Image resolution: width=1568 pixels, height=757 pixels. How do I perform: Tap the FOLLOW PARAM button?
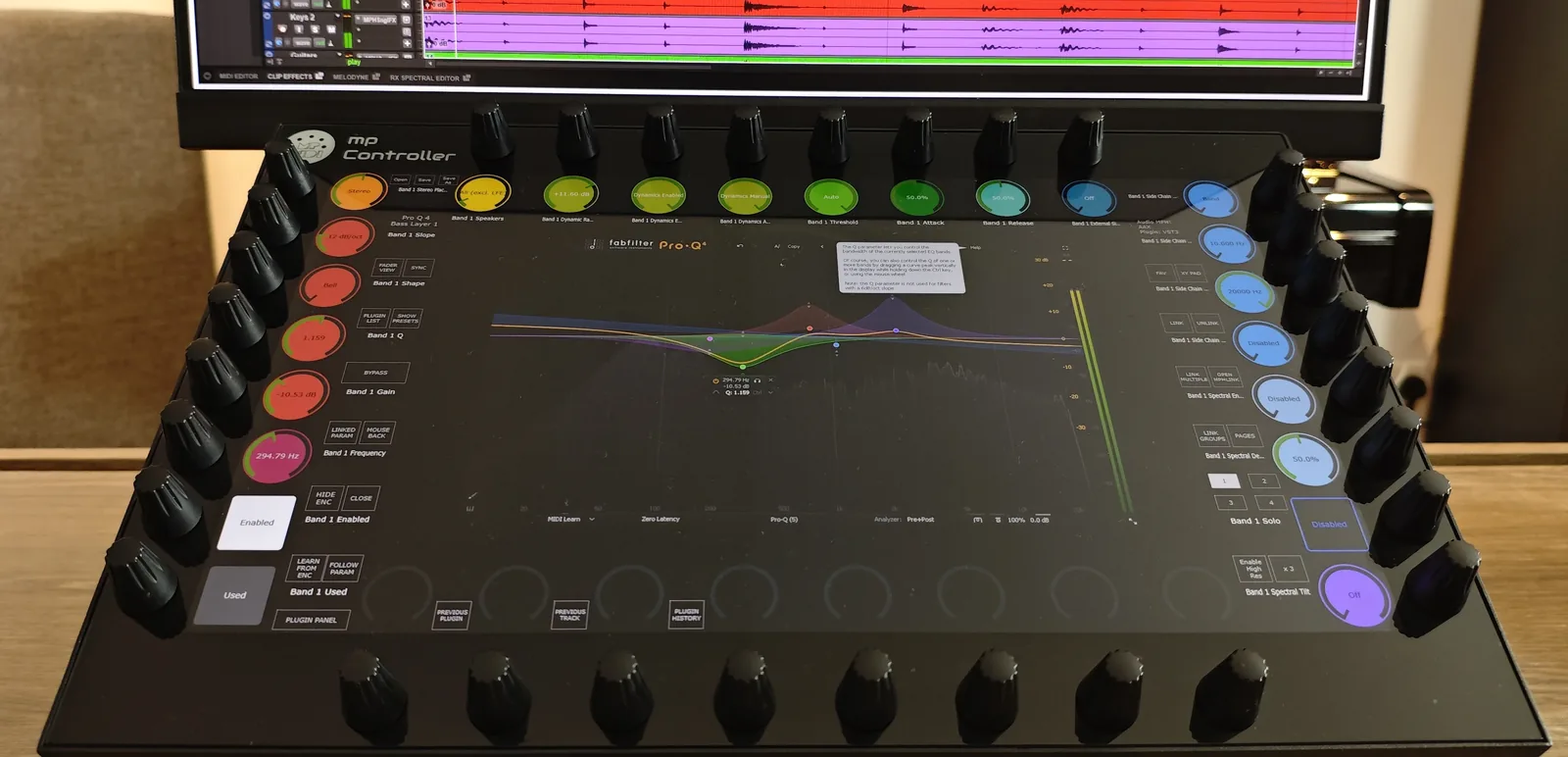344,569
